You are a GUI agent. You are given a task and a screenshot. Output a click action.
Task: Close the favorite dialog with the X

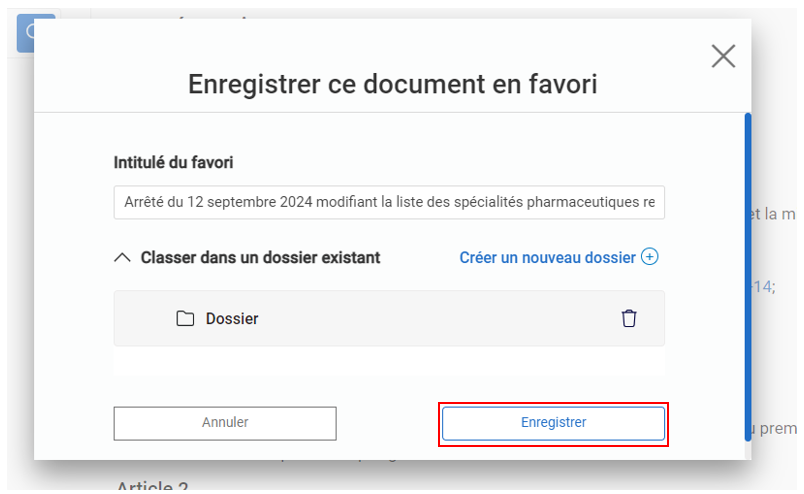(723, 57)
